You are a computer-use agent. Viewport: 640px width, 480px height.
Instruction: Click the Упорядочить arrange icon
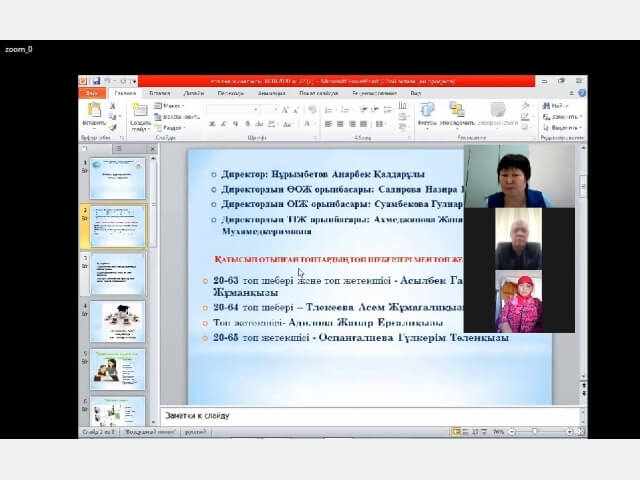[x=457, y=110]
